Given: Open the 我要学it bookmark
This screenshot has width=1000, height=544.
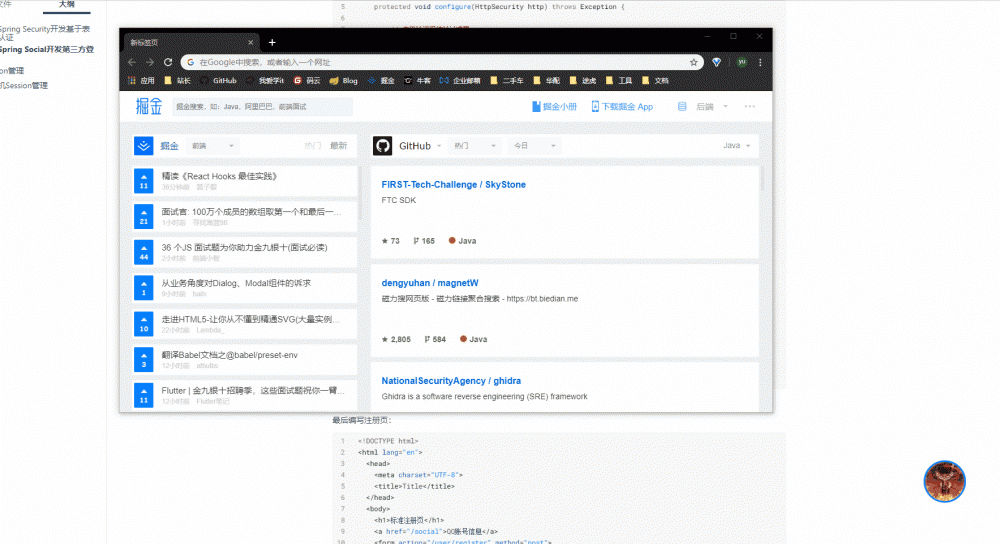Looking at the screenshot, I should (x=265, y=81).
